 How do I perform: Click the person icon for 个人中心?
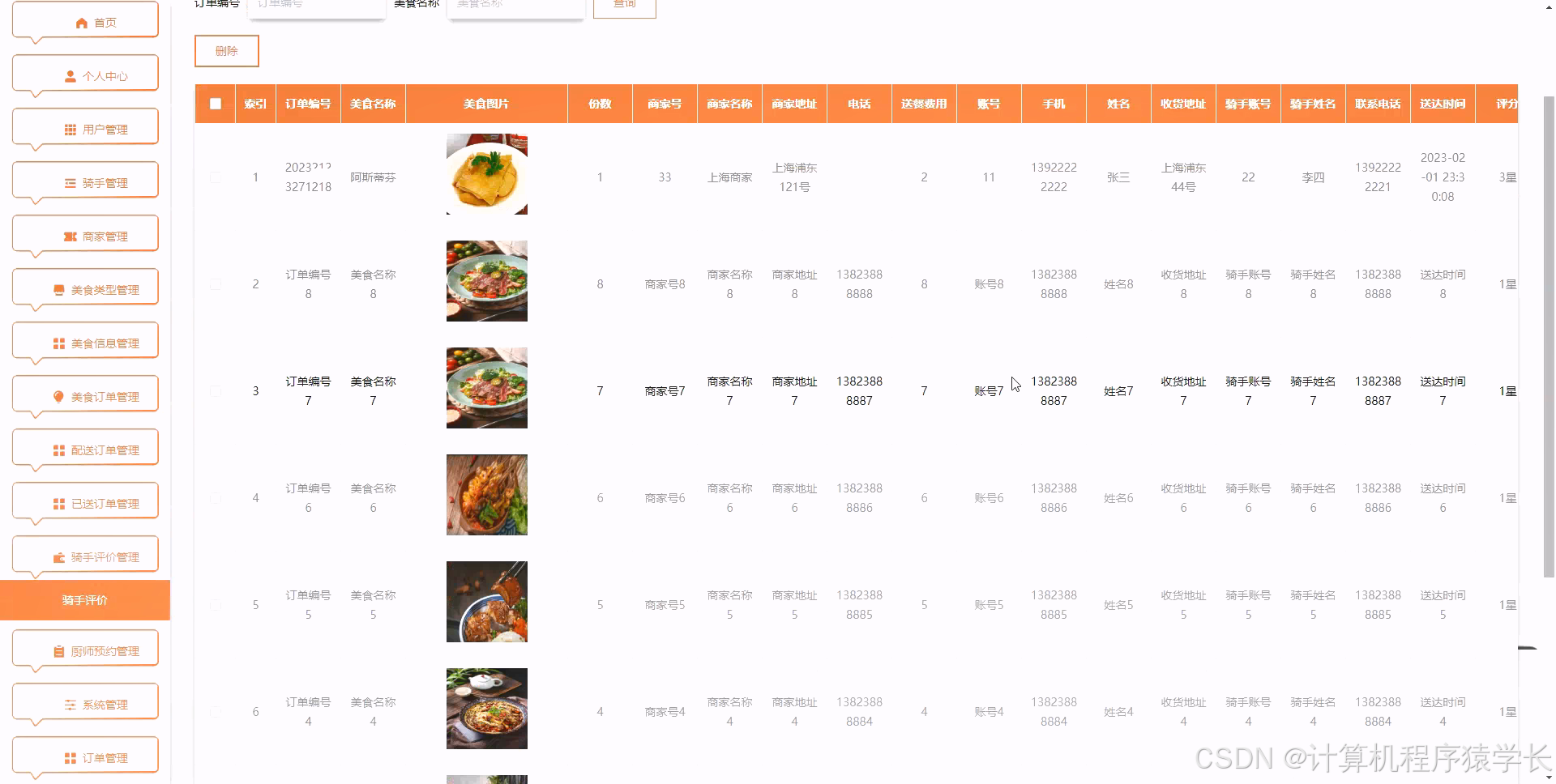pyautogui.click(x=70, y=76)
